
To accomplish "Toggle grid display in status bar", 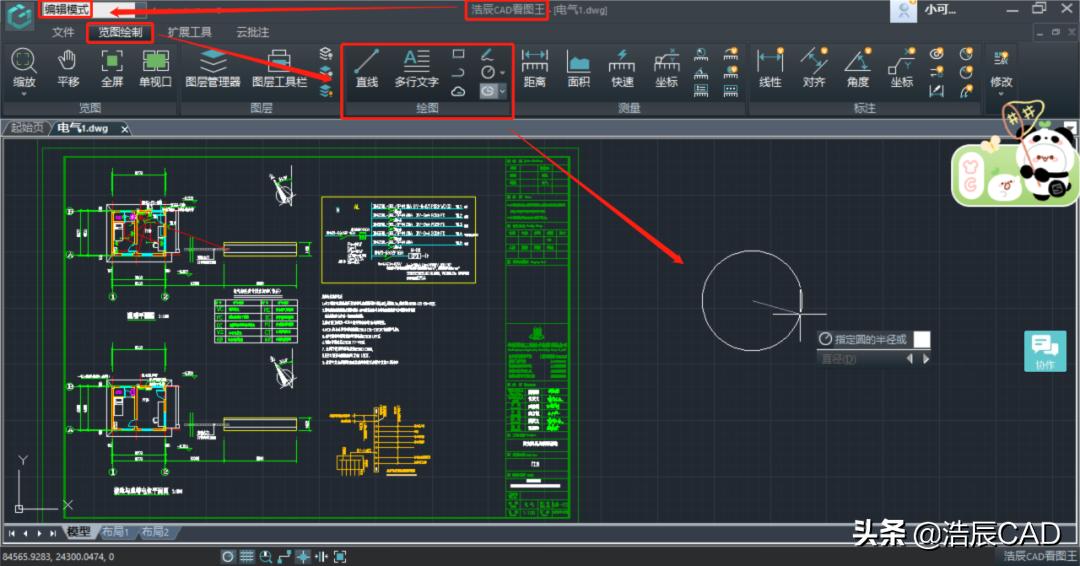I will pyautogui.click(x=247, y=556).
